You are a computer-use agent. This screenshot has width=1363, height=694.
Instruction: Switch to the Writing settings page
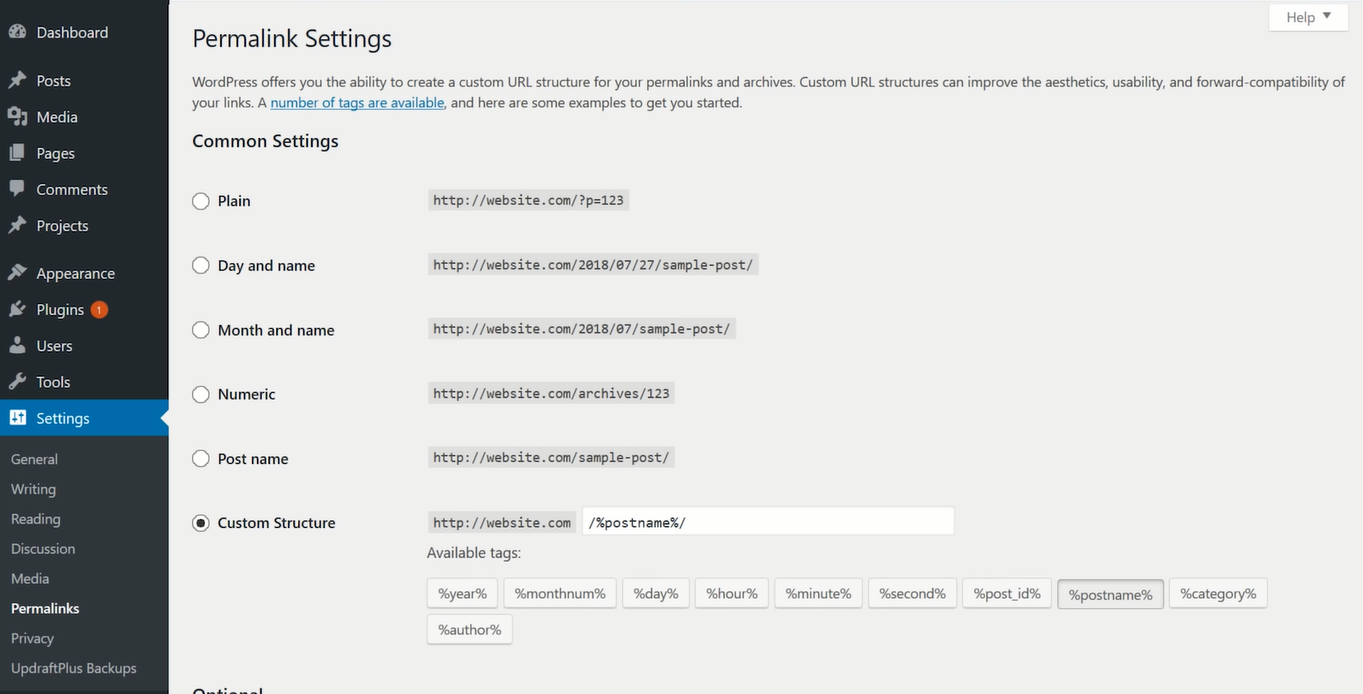click(x=33, y=489)
